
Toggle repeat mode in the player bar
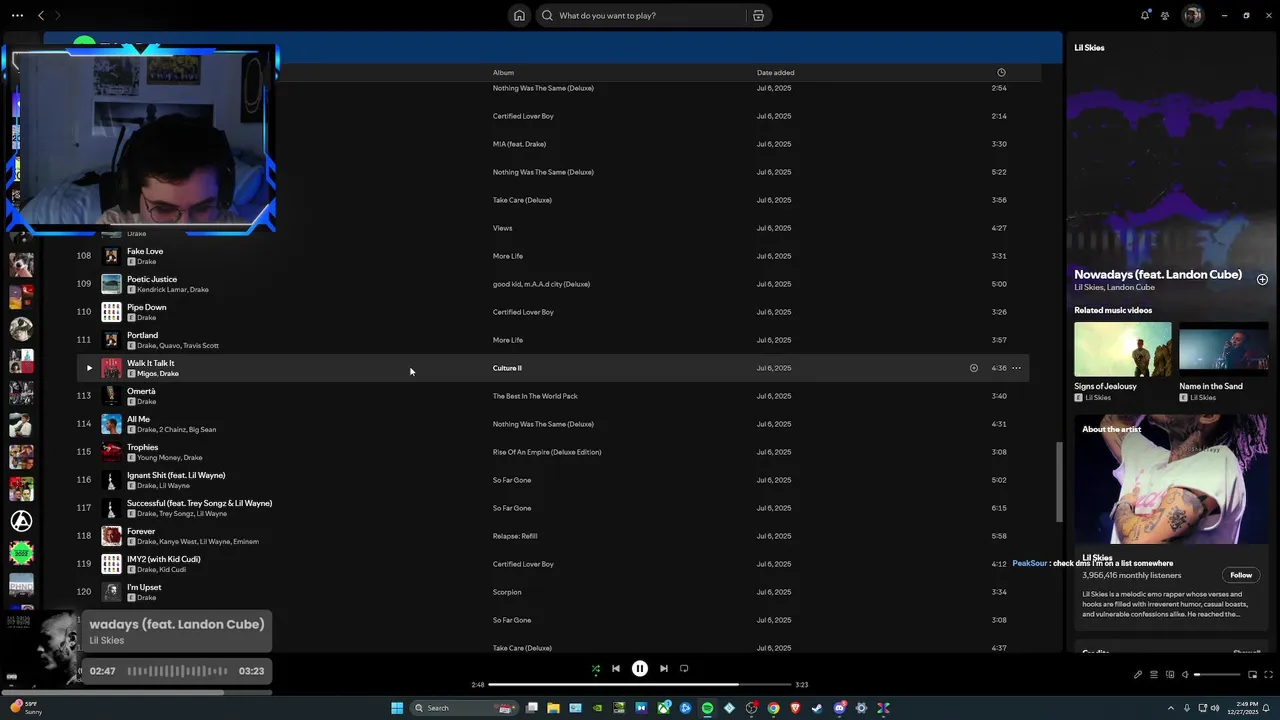[x=684, y=669]
